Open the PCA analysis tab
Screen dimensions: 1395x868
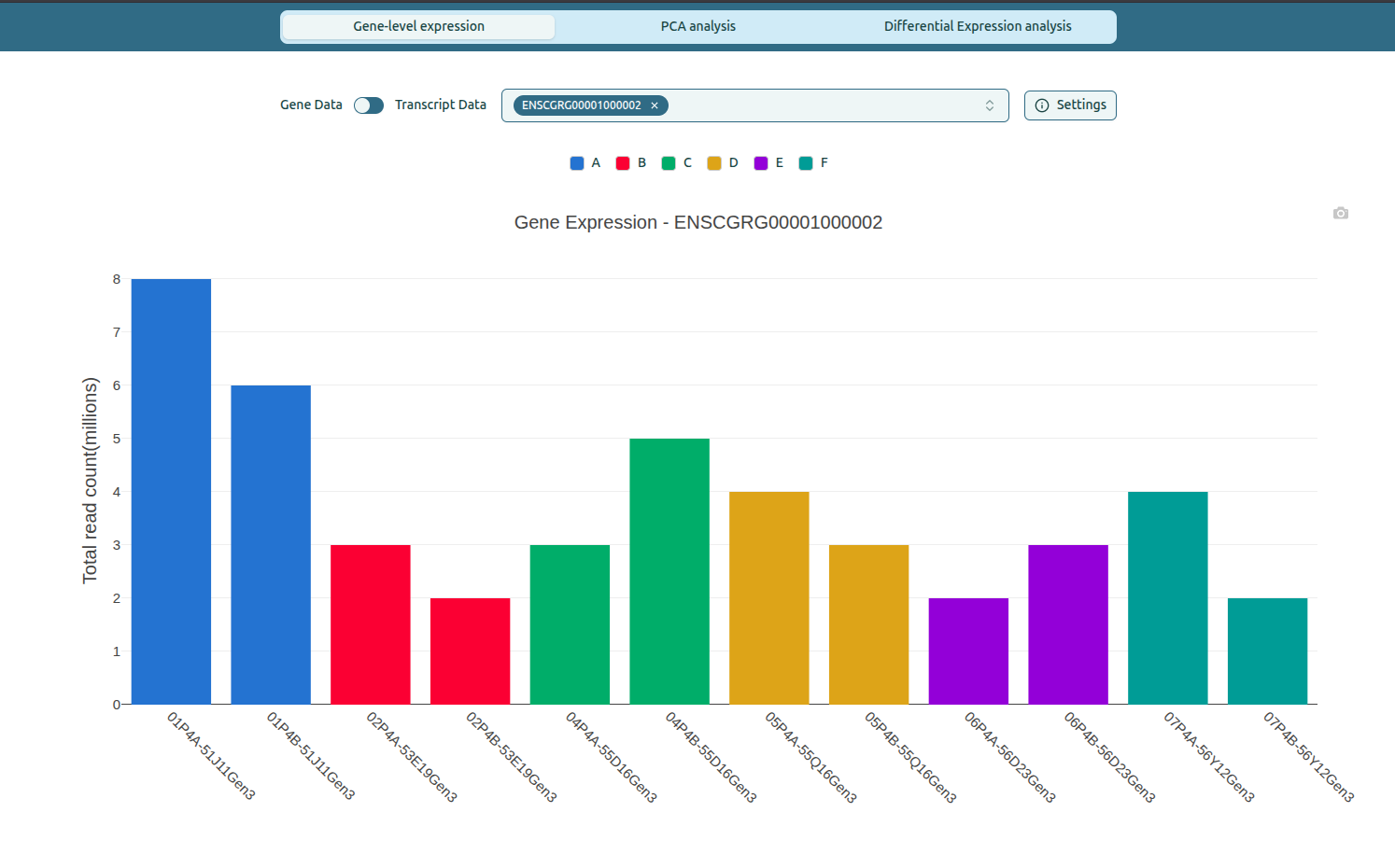pos(697,25)
